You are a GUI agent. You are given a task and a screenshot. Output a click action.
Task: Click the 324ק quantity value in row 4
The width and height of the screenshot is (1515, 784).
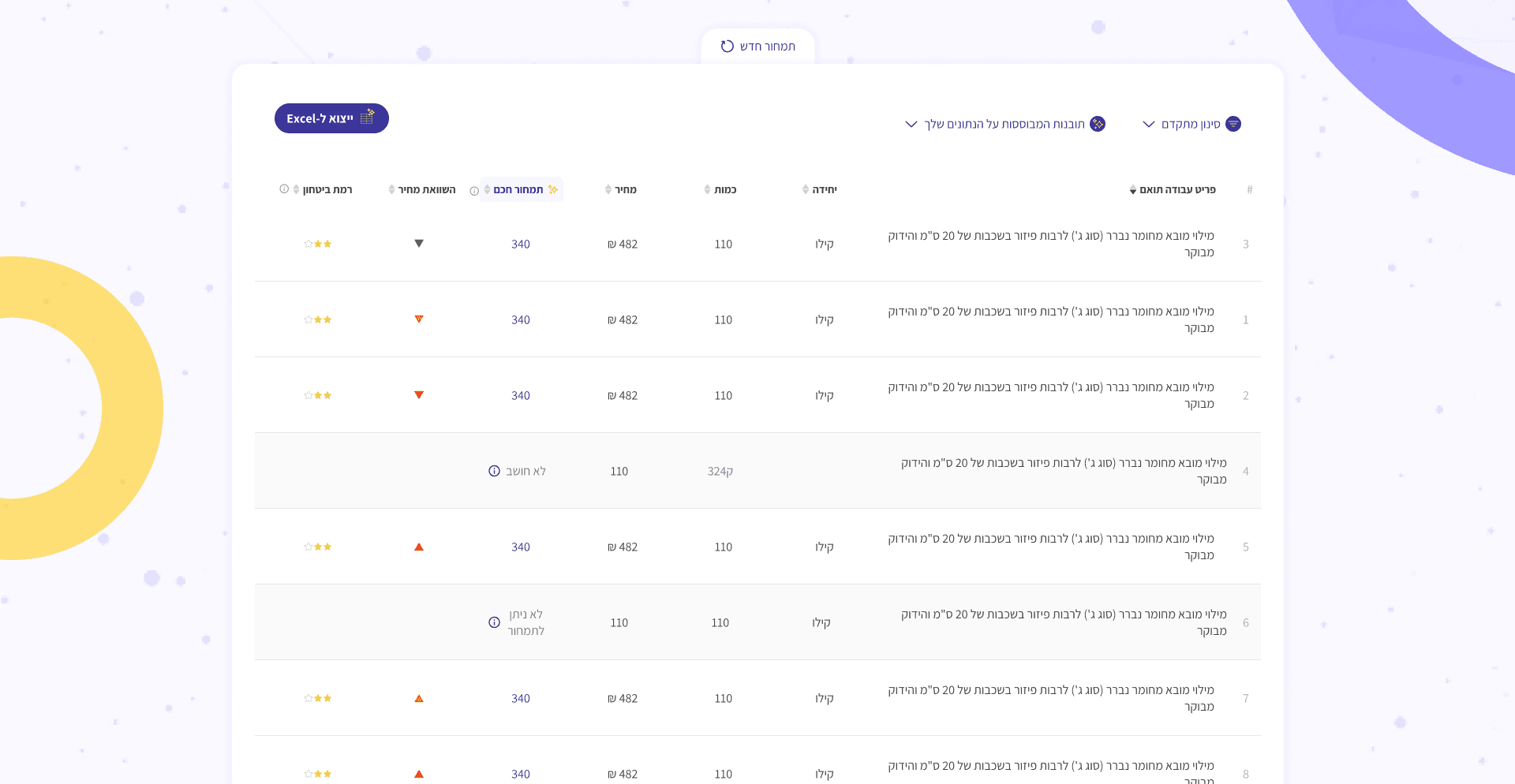tap(720, 471)
